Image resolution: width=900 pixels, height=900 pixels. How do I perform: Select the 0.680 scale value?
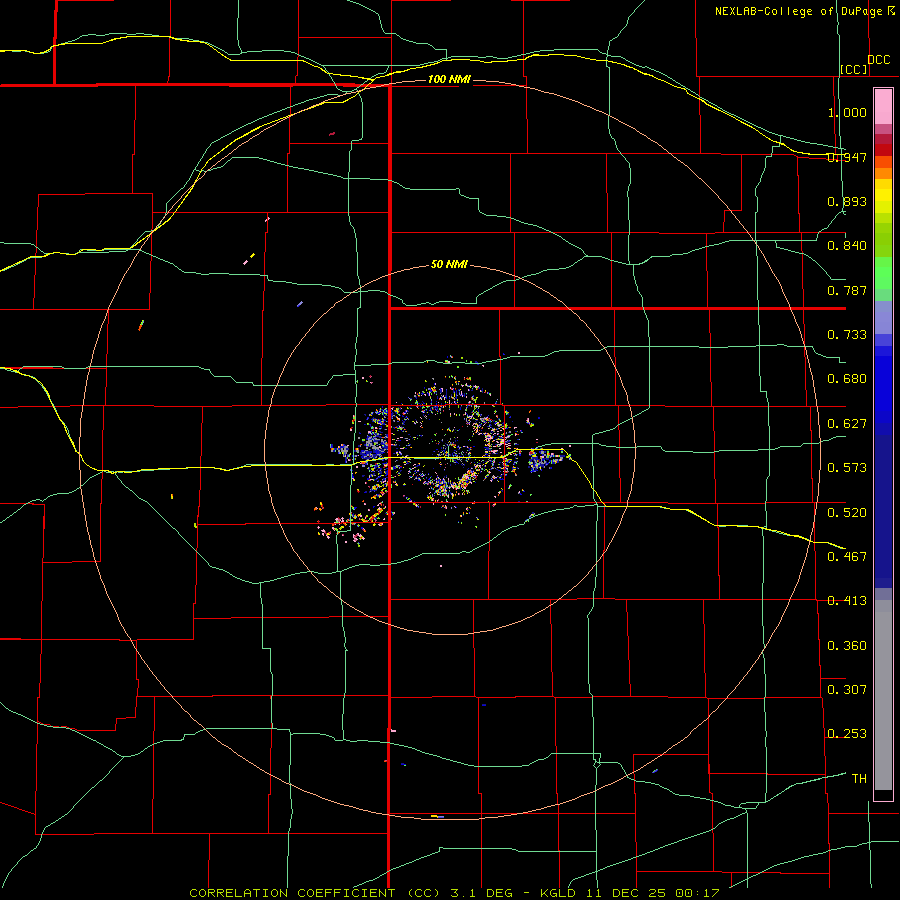847,379
